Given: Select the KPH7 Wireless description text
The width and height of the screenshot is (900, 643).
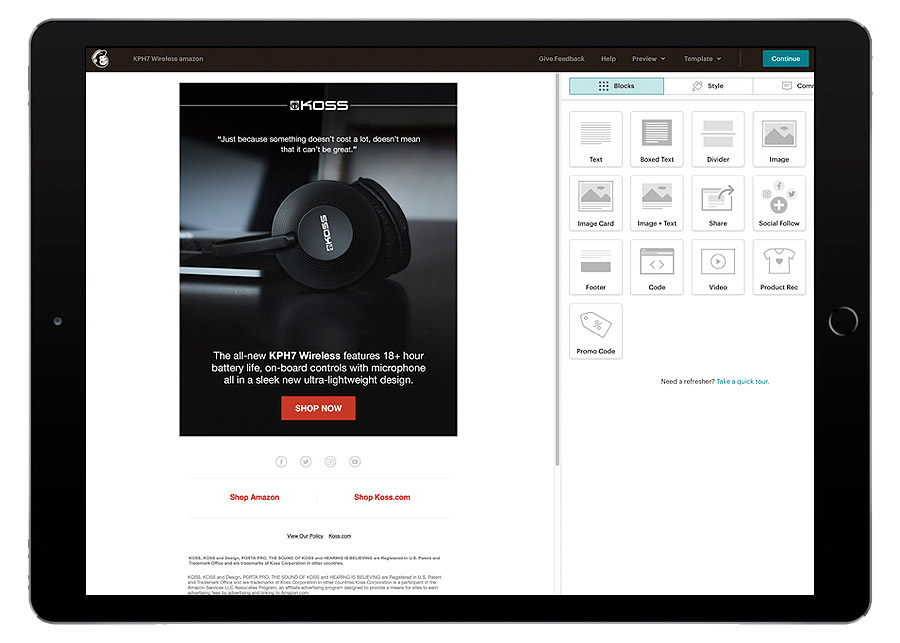Looking at the screenshot, I should point(319,368).
